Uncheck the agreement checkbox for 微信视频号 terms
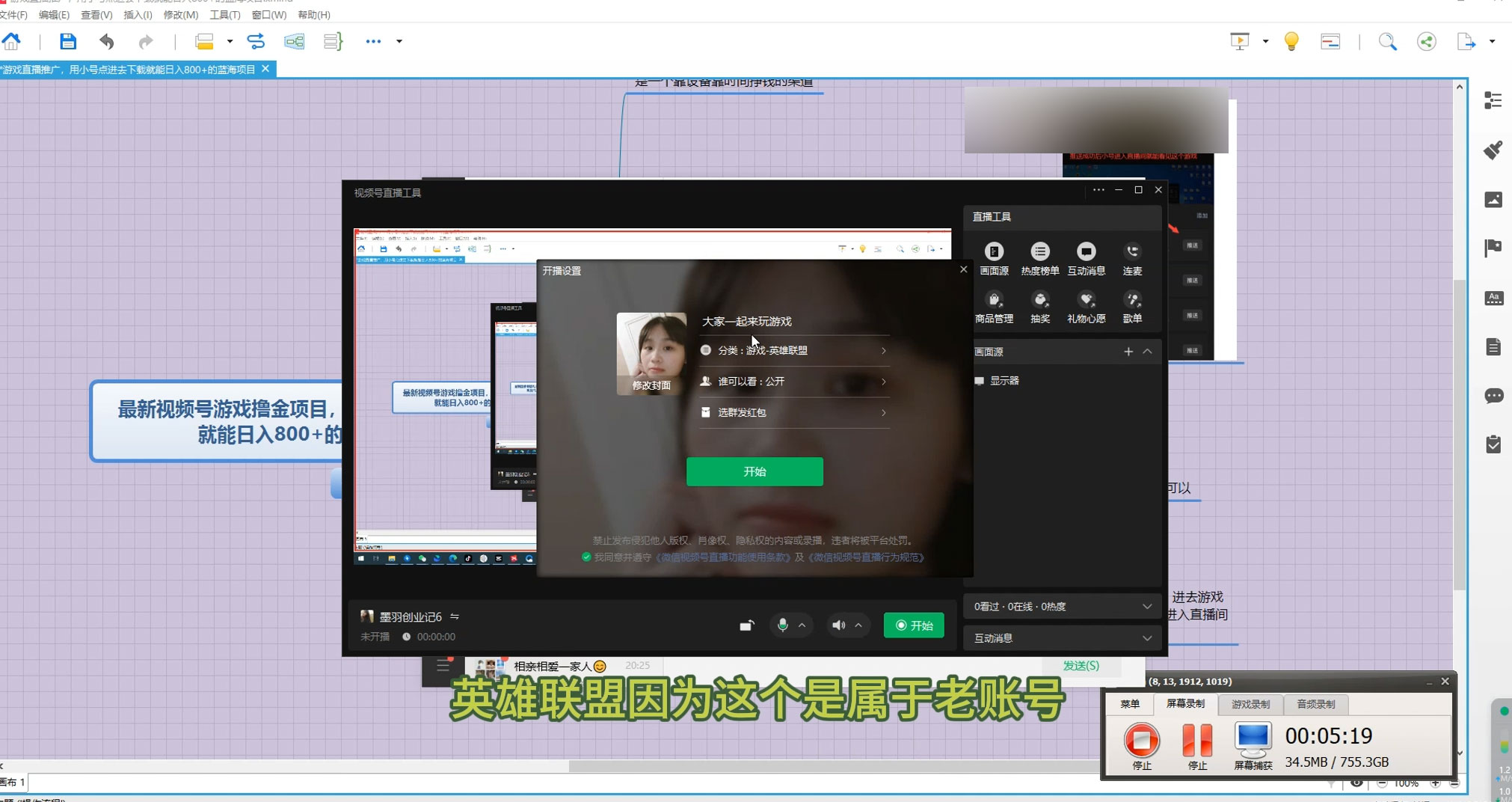 click(x=586, y=557)
